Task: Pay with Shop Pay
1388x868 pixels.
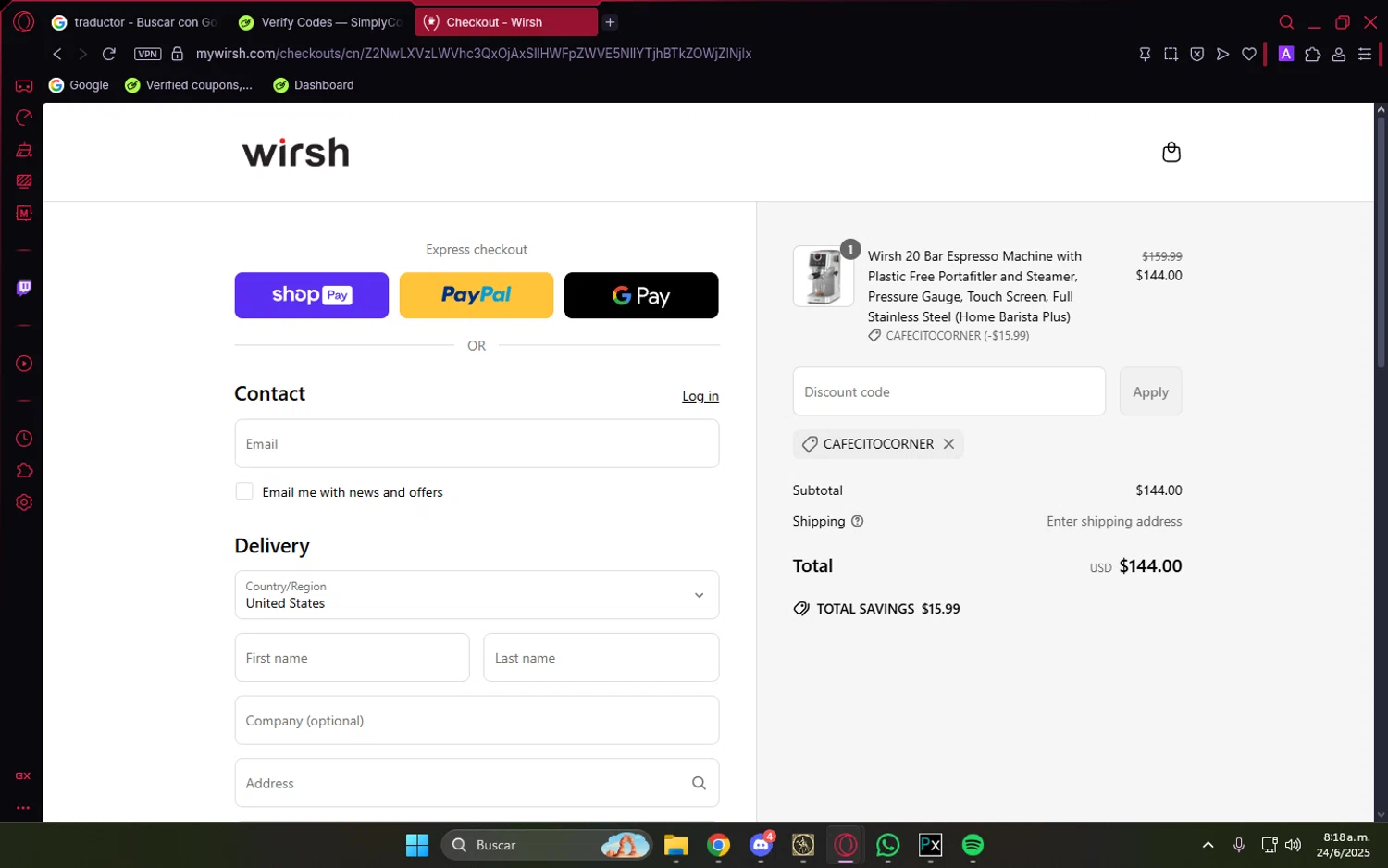Action: point(311,295)
